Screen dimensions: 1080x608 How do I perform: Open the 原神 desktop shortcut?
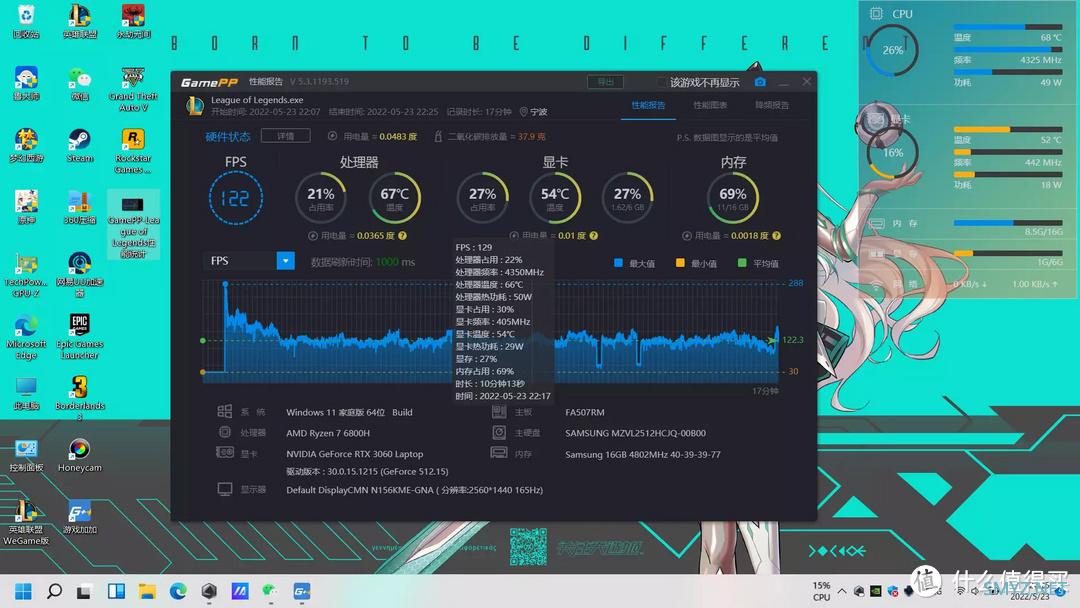[26, 207]
